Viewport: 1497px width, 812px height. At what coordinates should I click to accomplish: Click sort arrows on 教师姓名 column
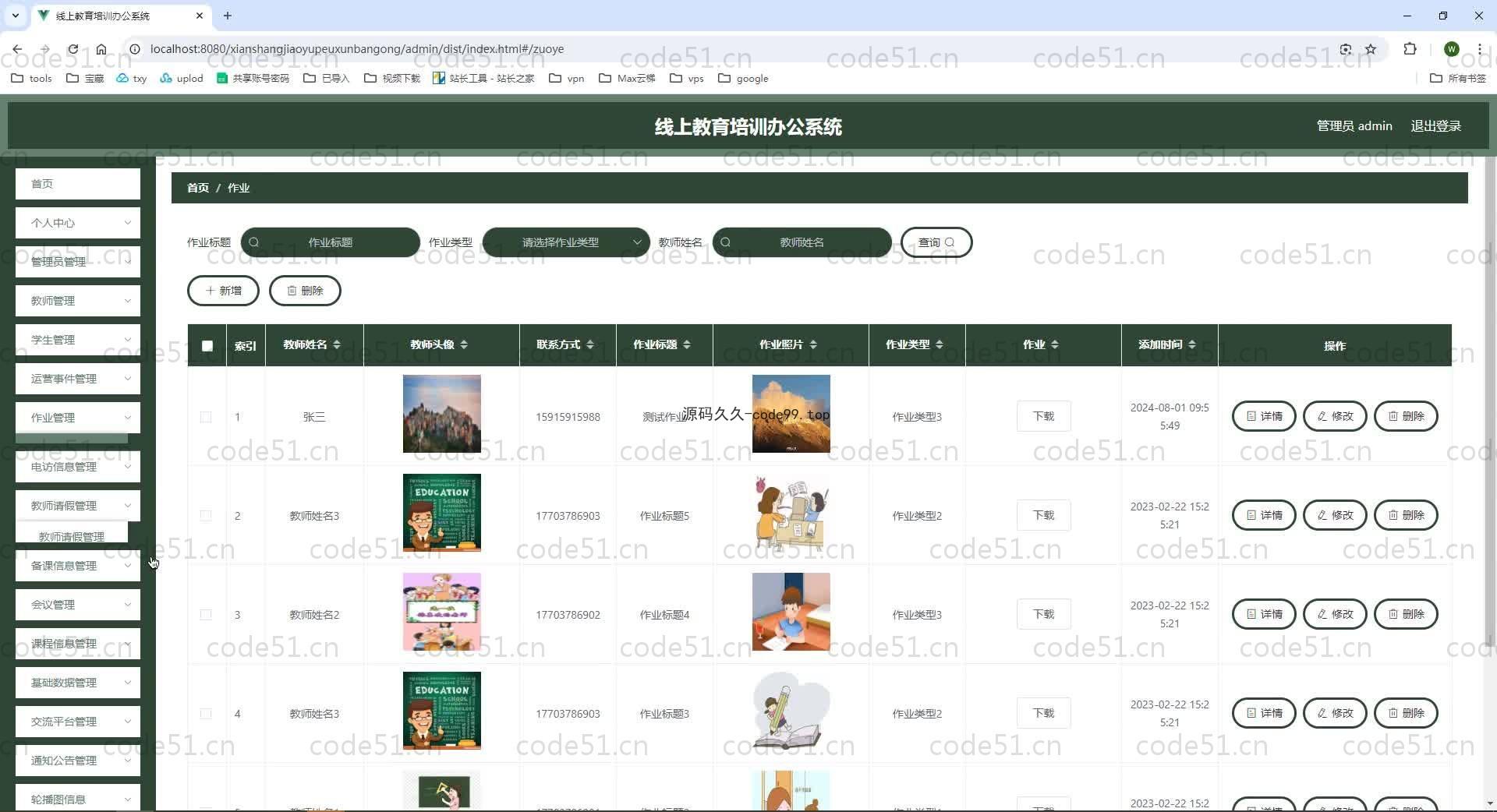(337, 344)
